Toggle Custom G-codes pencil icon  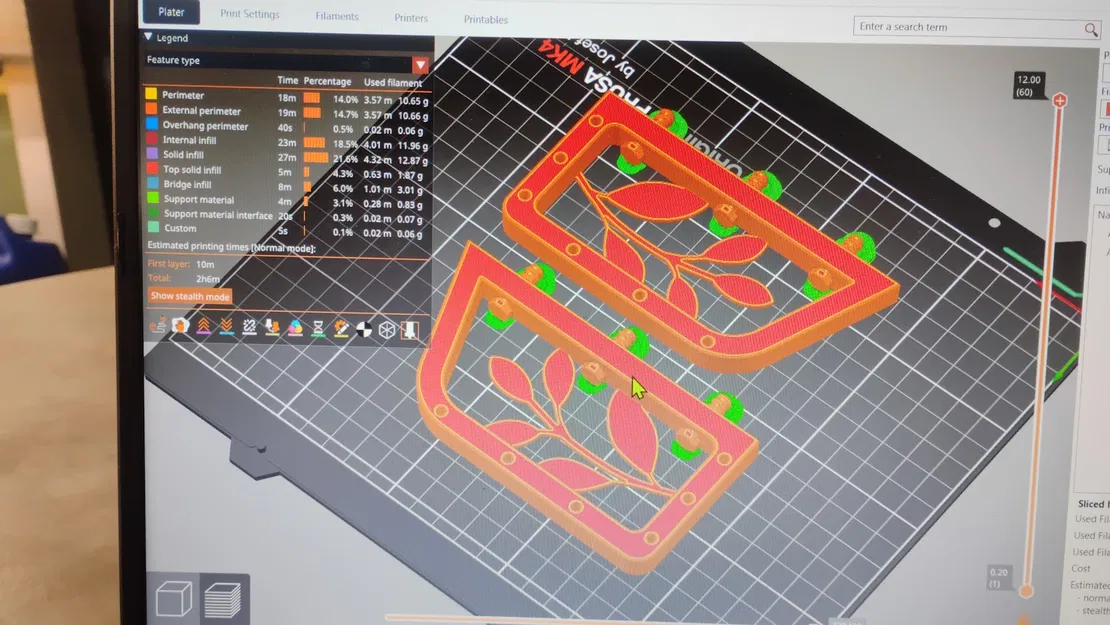341,328
